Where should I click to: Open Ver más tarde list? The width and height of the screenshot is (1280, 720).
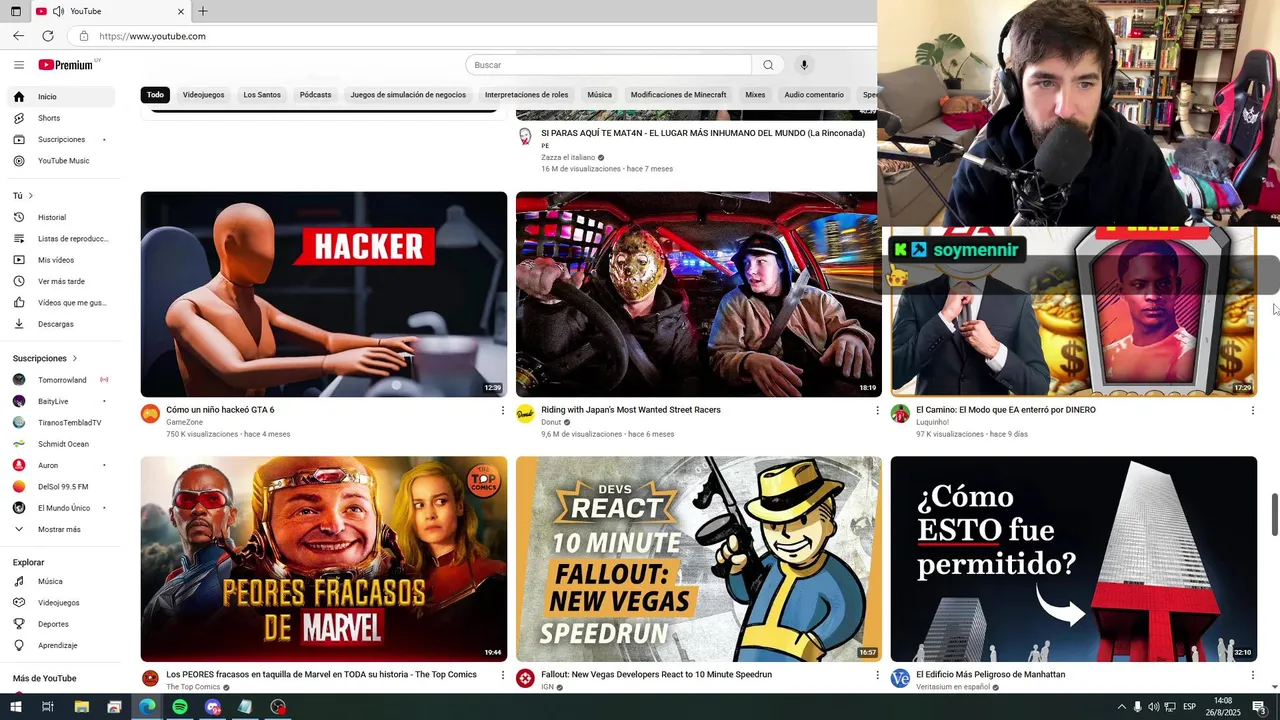tap(62, 281)
